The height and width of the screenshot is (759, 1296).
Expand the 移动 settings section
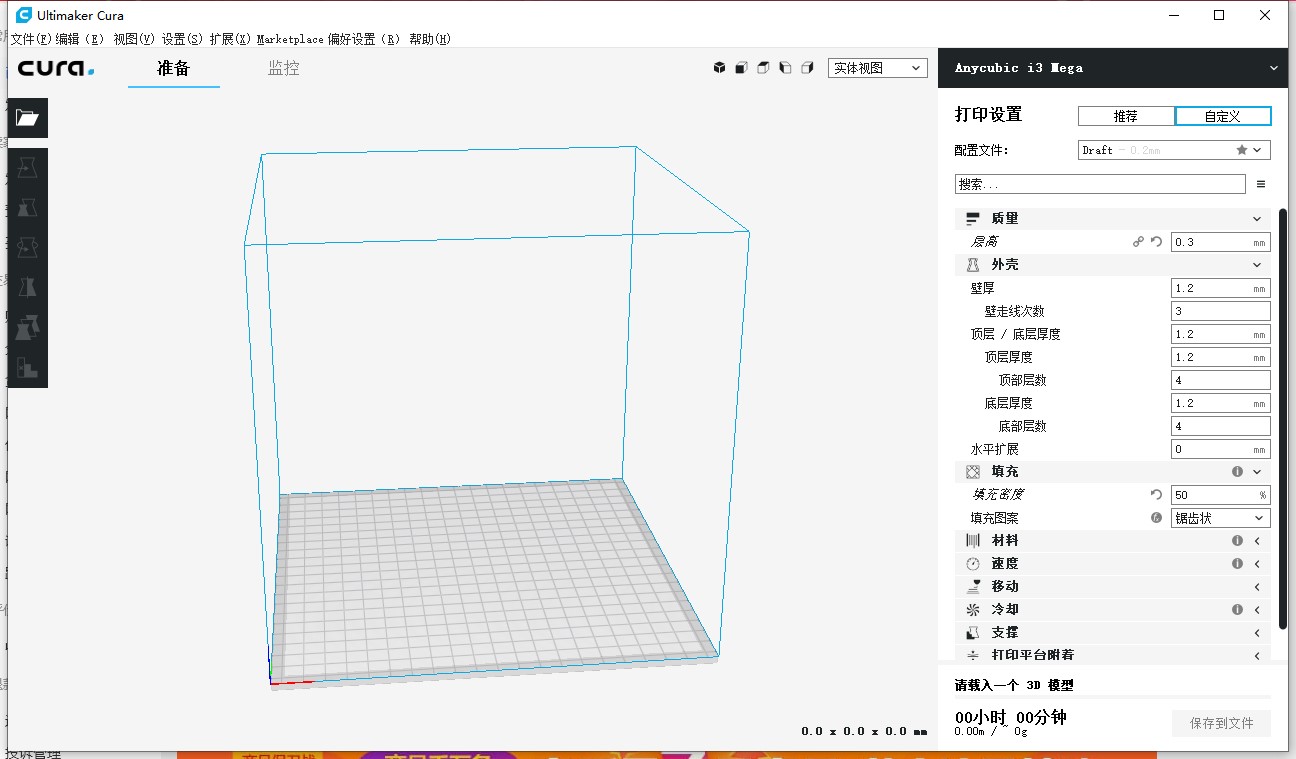[1114, 586]
